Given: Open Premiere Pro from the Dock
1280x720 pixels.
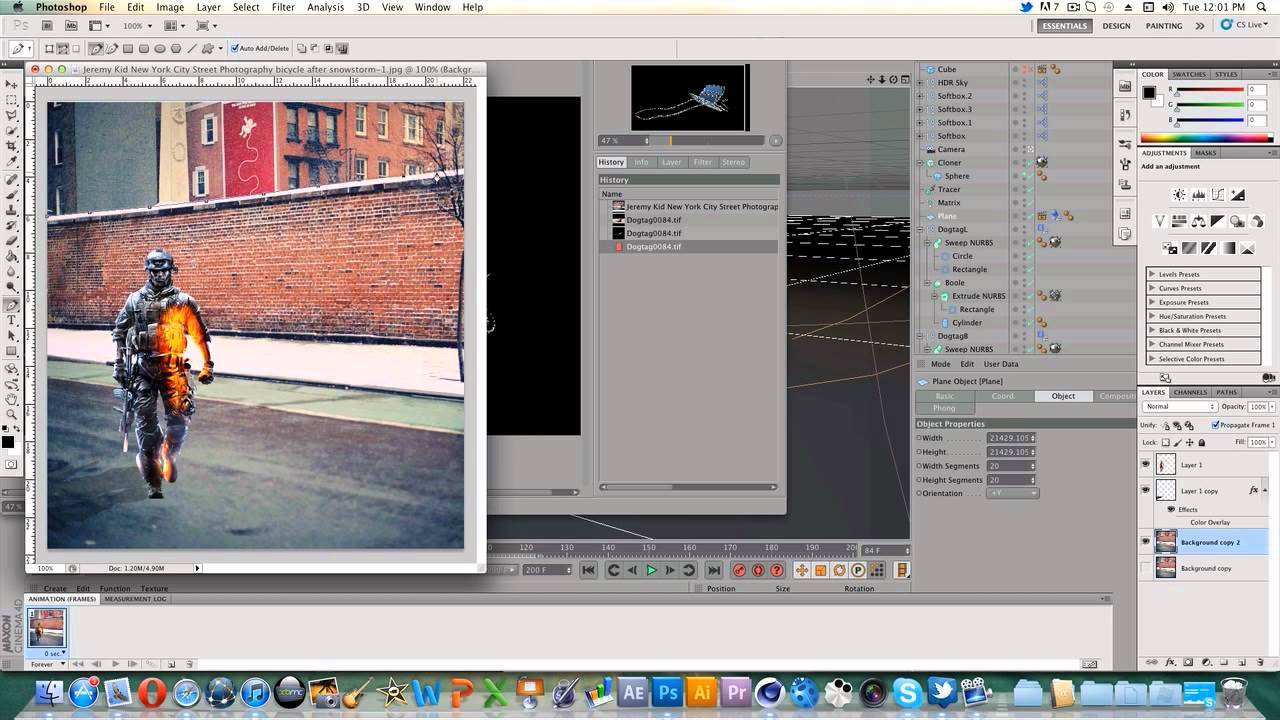Looking at the screenshot, I should click(737, 692).
